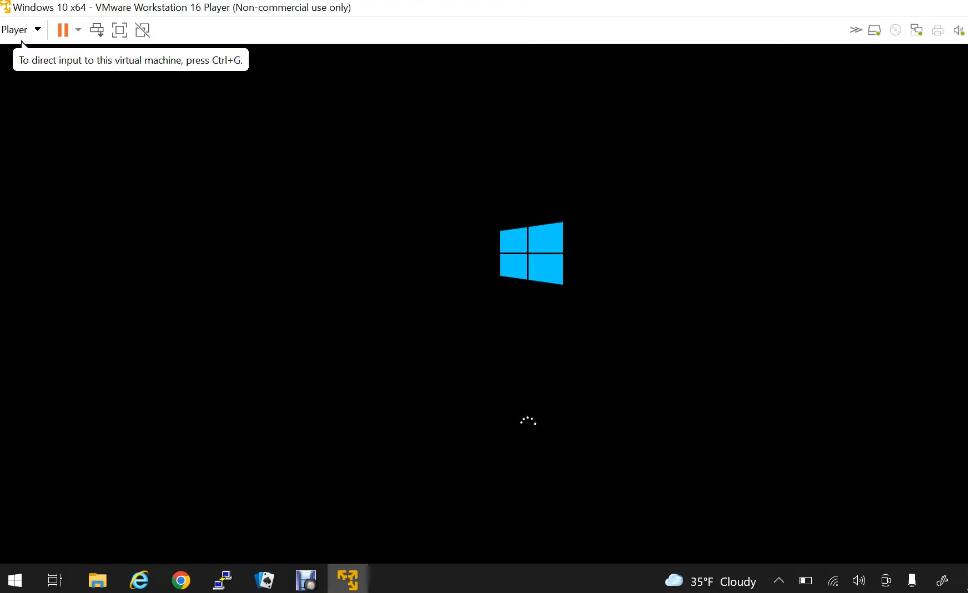Enter full screen mode
The height and width of the screenshot is (593, 968).
pos(119,30)
